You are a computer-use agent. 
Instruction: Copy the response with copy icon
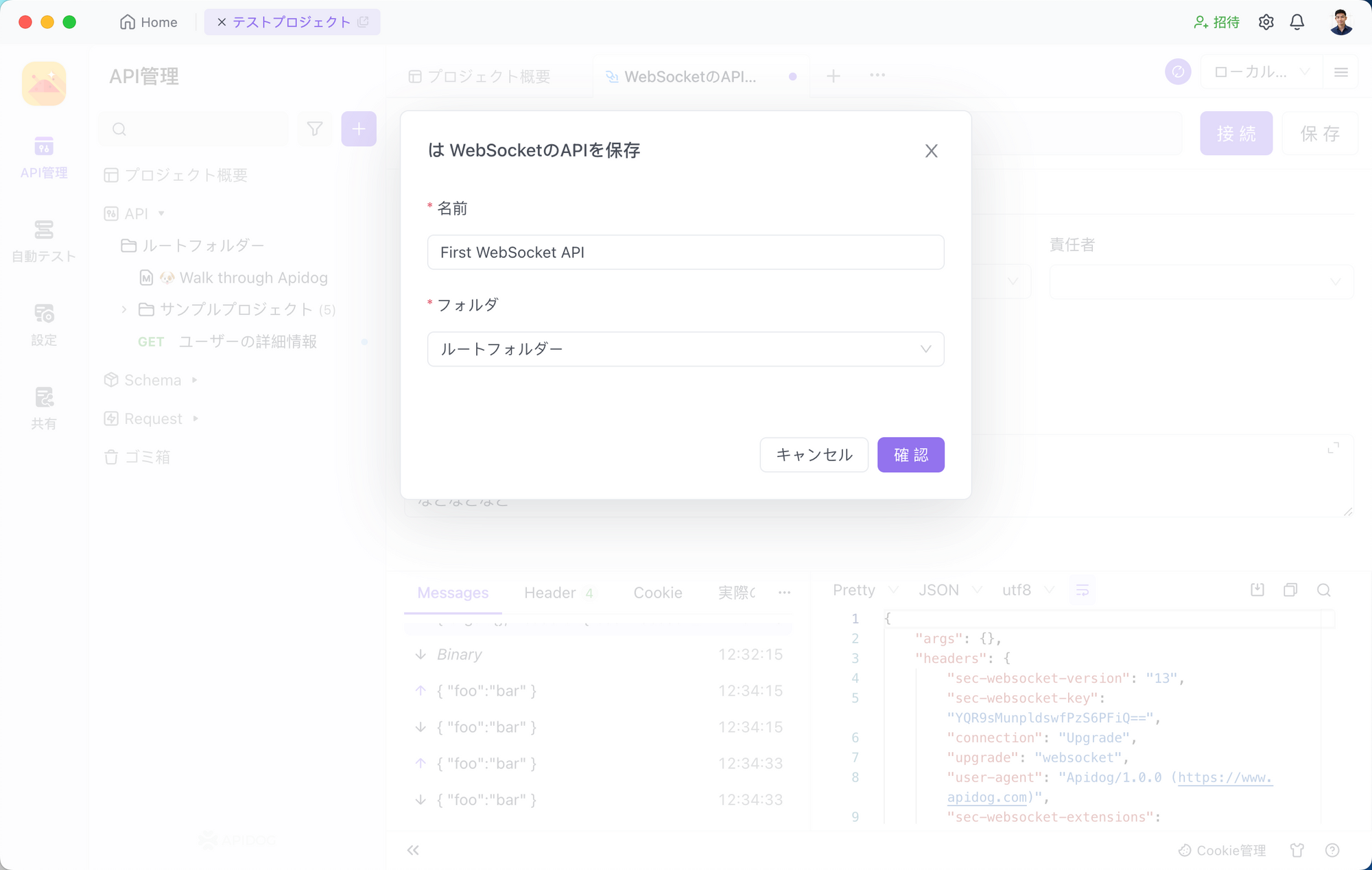coord(1290,590)
